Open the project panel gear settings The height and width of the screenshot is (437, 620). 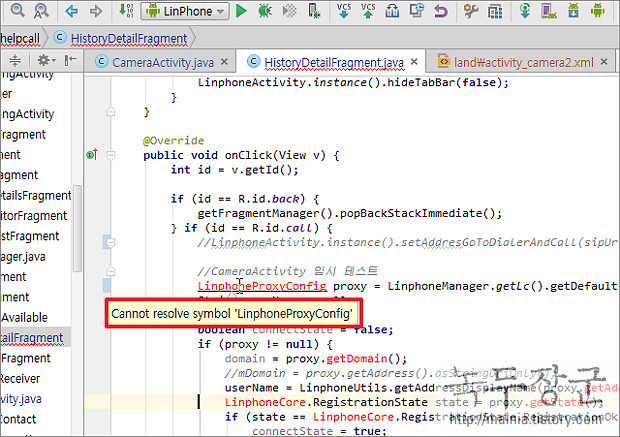(x=46, y=61)
